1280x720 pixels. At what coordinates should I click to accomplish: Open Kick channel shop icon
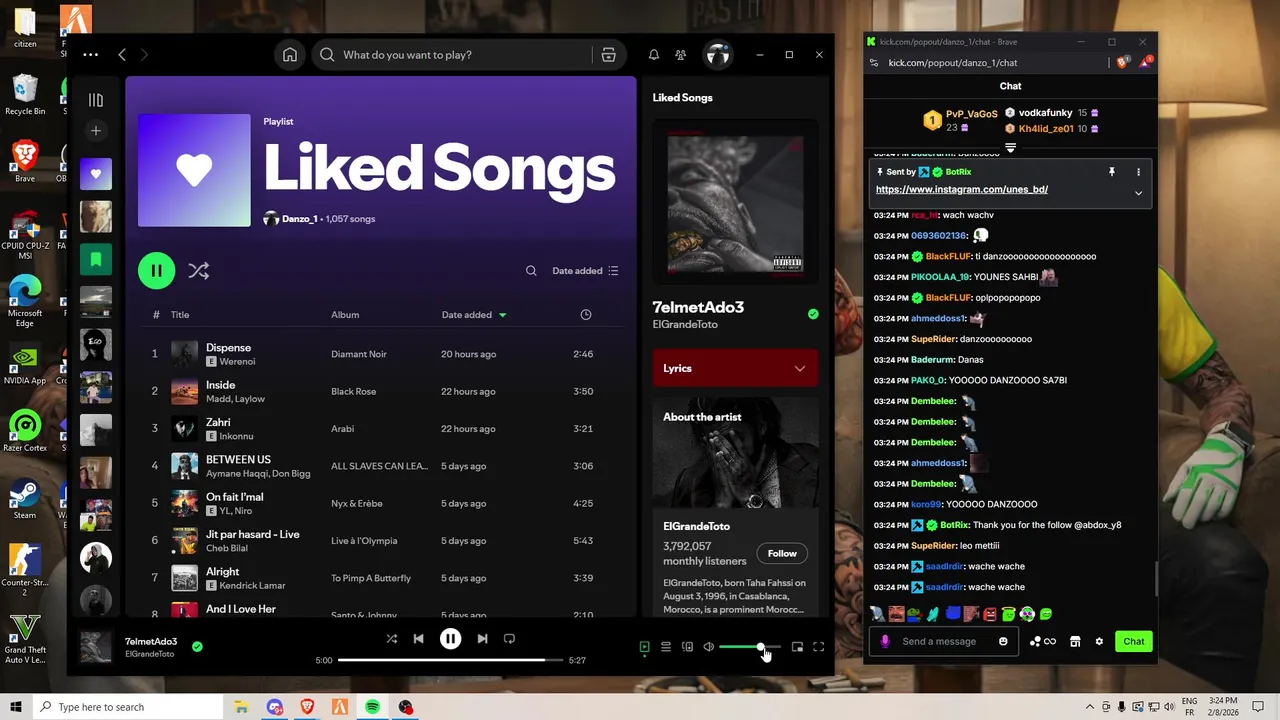tap(1075, 641)
